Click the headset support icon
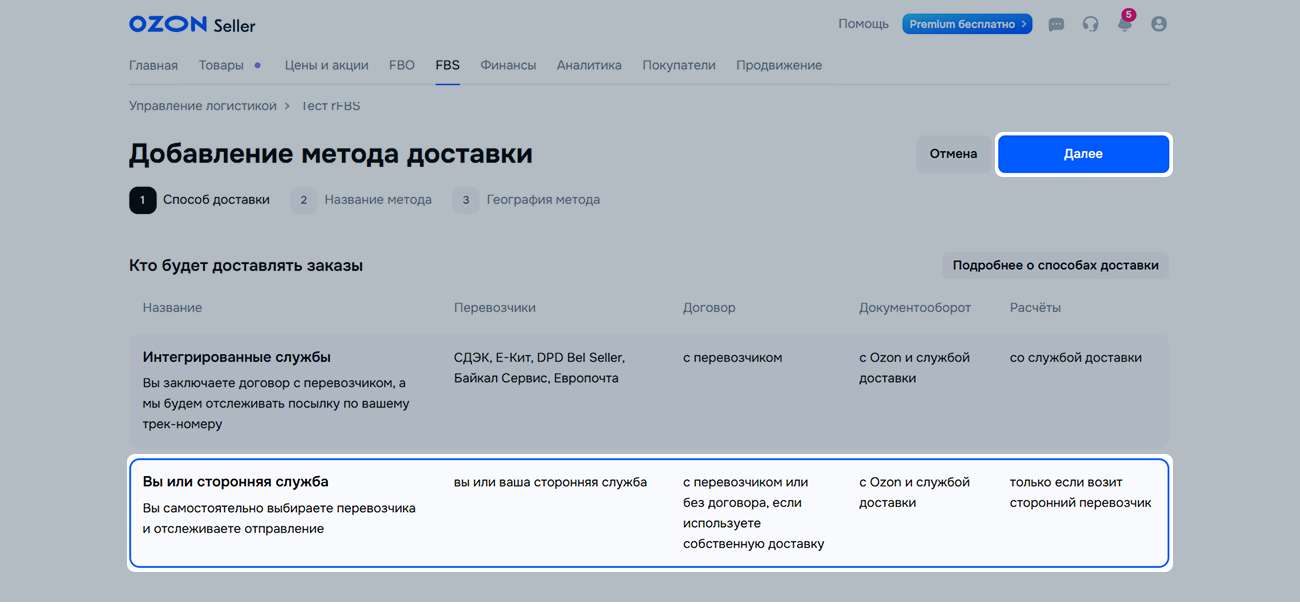The width and height of the screenshot is (1300, 604). 1090,24
